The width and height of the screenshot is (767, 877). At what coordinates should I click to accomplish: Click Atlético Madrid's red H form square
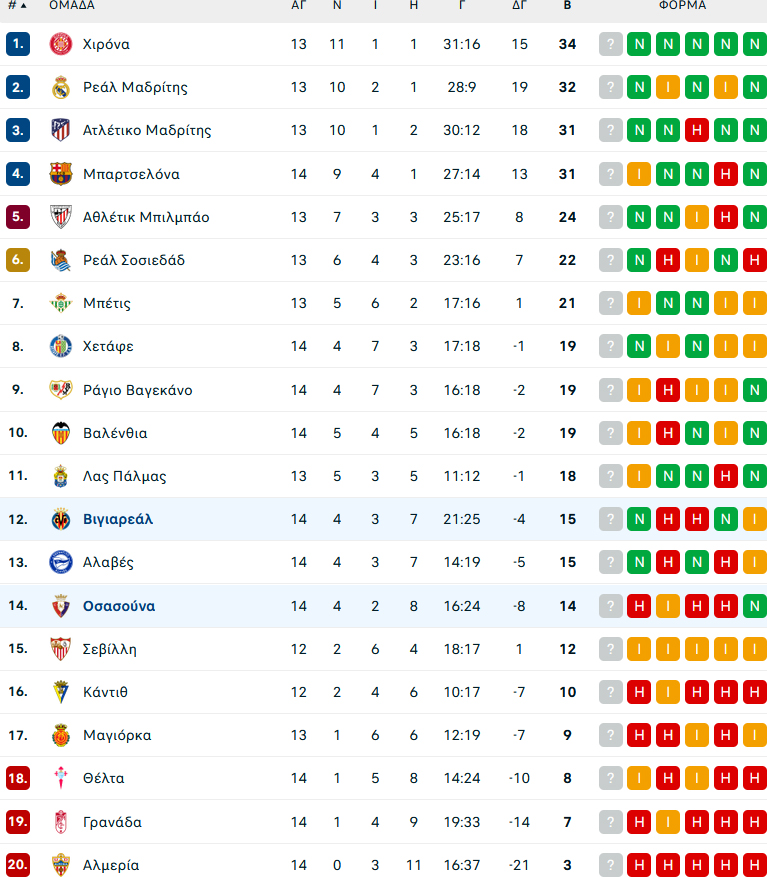coord(697,130)
